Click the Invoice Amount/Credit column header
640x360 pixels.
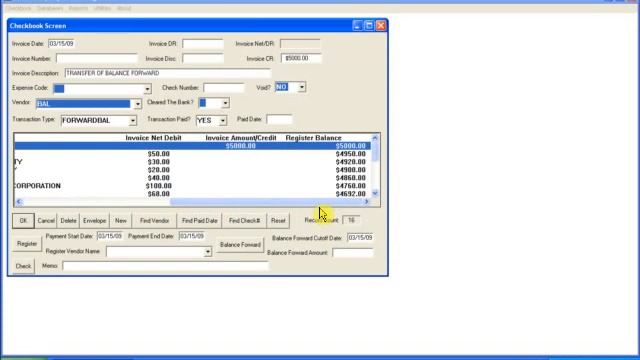[x=241, y=138]
